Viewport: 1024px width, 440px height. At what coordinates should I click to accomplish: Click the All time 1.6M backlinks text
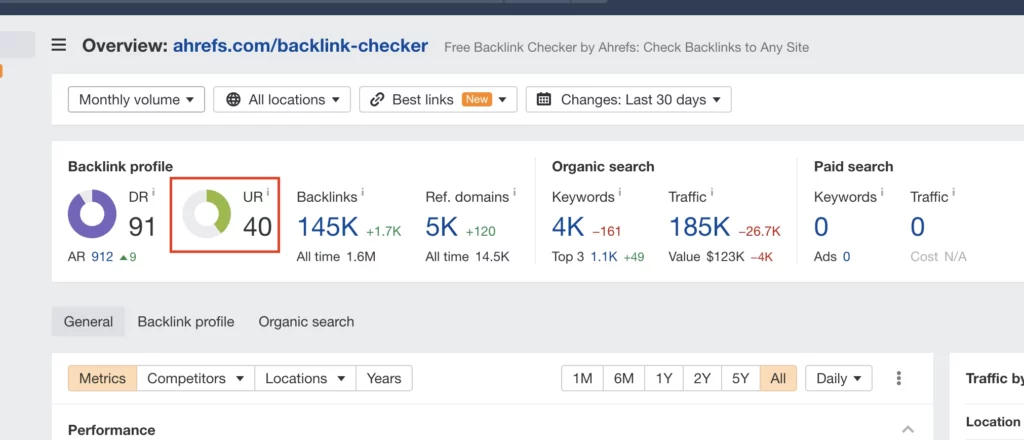336,257
